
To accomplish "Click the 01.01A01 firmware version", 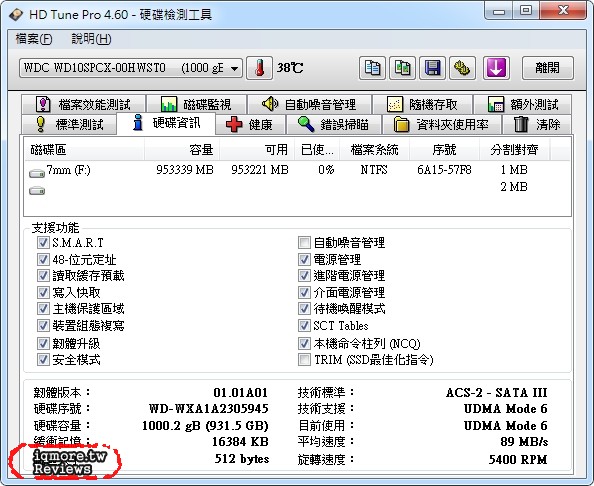I will (x=241, y=392).
